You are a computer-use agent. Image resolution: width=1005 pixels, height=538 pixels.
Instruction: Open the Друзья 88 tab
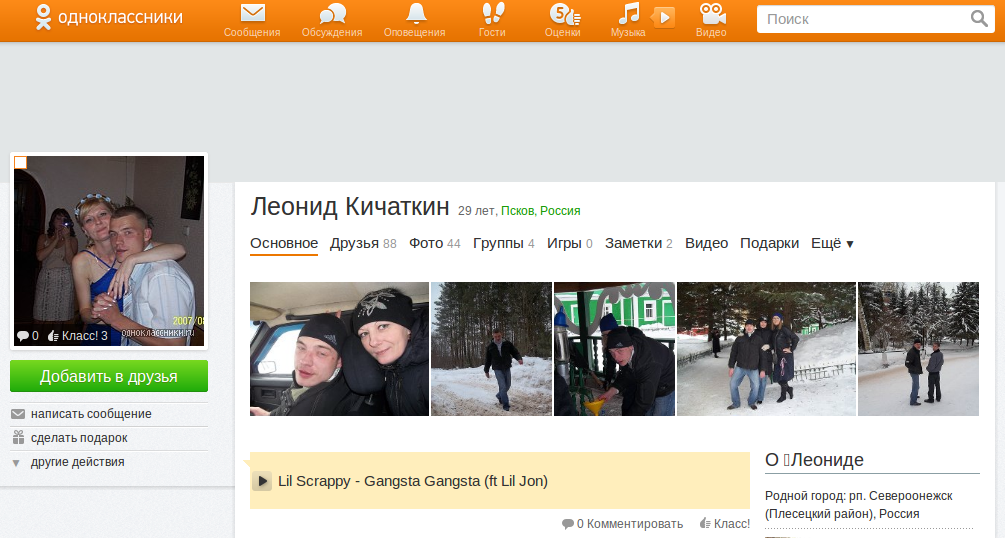click(363, 243)
